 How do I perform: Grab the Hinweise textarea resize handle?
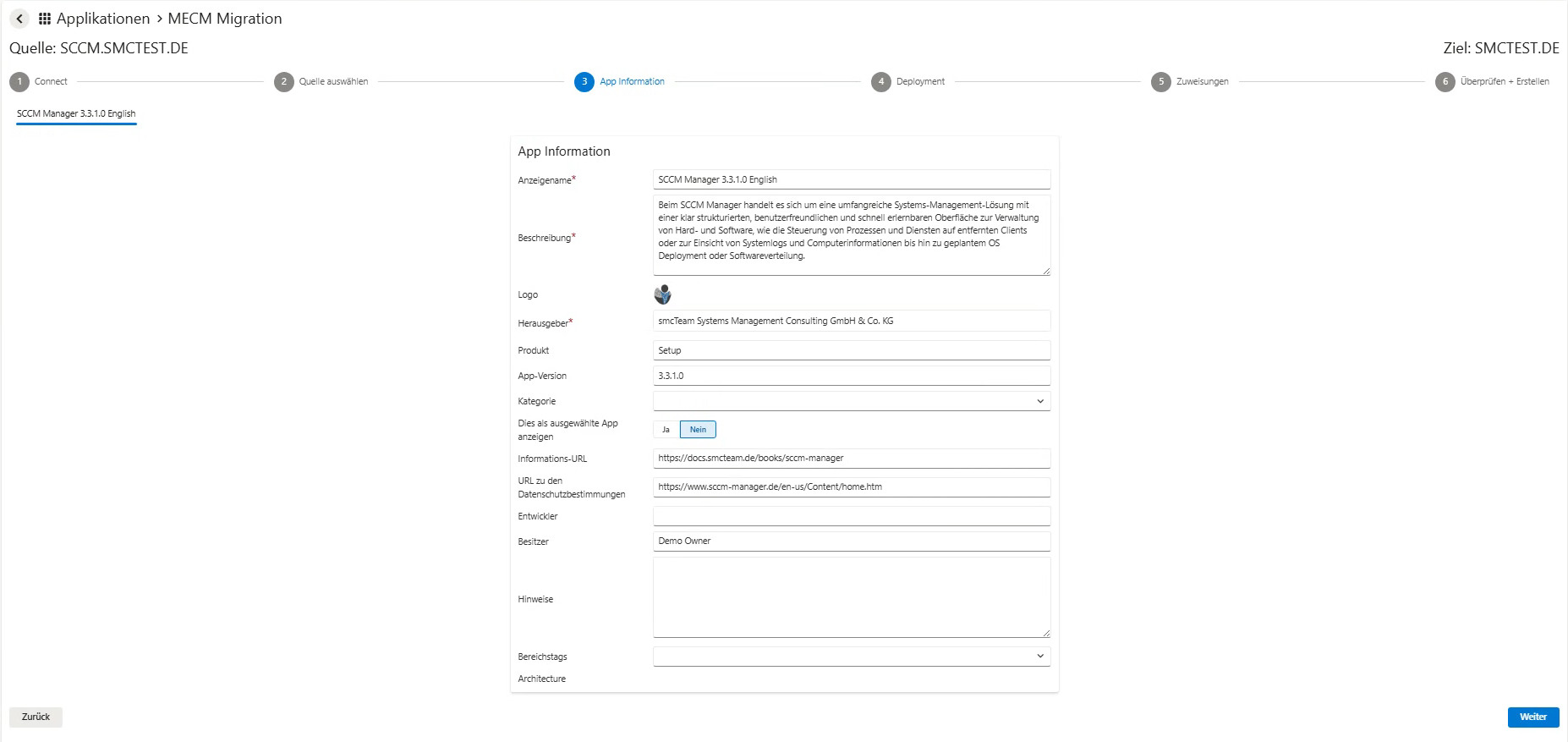point(1046,634)
